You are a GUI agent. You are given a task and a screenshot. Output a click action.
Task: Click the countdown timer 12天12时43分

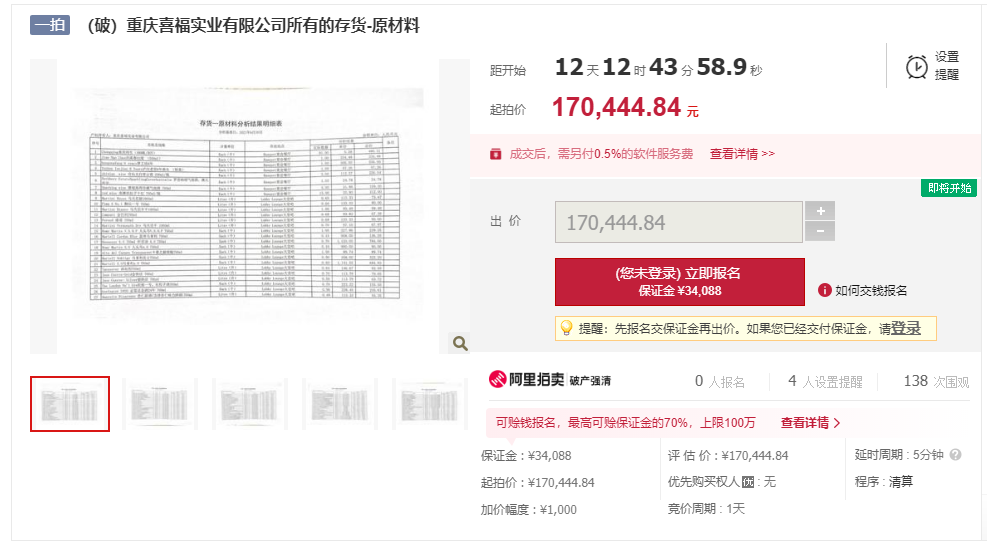[658, 67]
